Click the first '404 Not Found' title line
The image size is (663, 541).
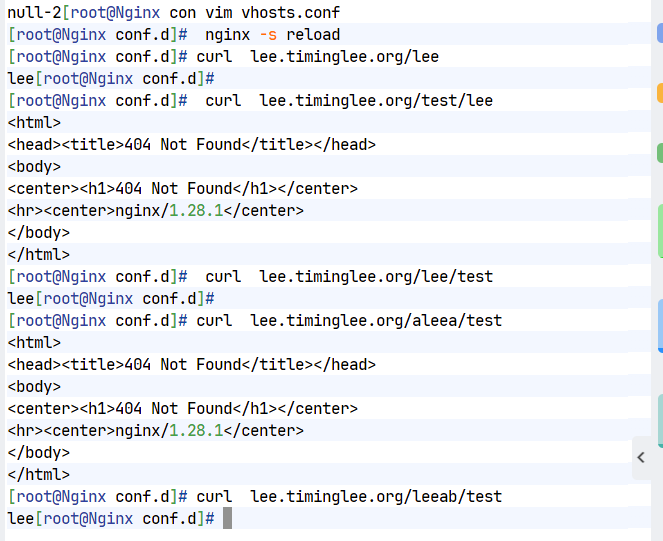[192, 145]
